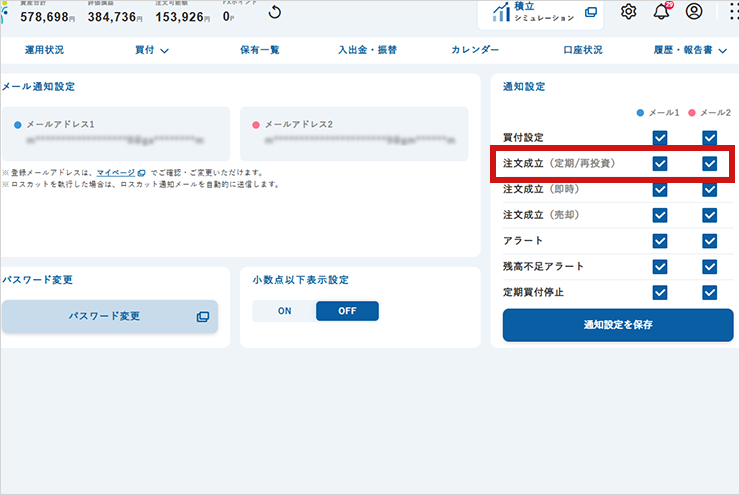The height and width of the screenshot is (495, 740).
Task: Click the new-window icon on パスワード変更 button
Action: point(202,317)
